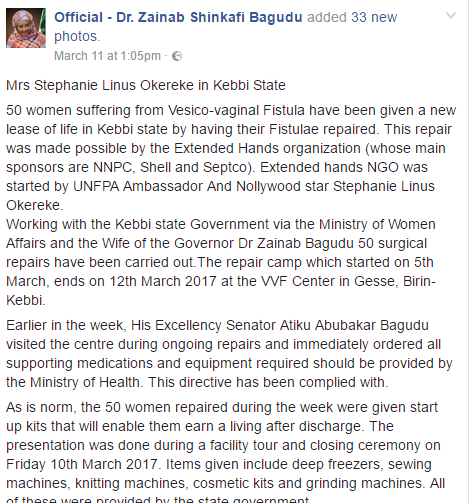Image resolution: width=473 pixels, height=503 pixels.
Task: Open the March 11 at 1:05pm timestamp
Action: tap(107, 56)
